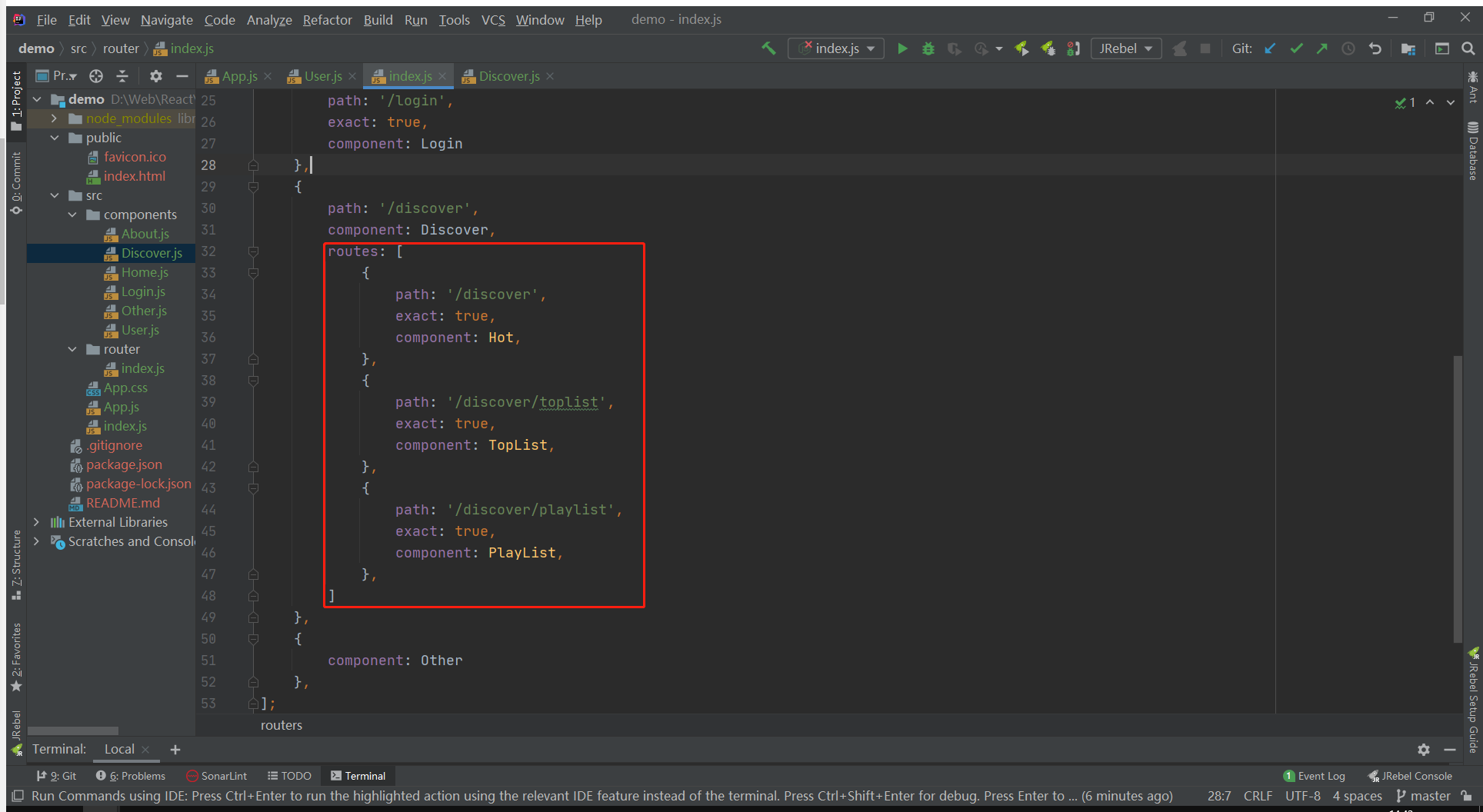Click the Git rollback arrow icon
1483x812 pixels.
click(x=1375, y=48)
